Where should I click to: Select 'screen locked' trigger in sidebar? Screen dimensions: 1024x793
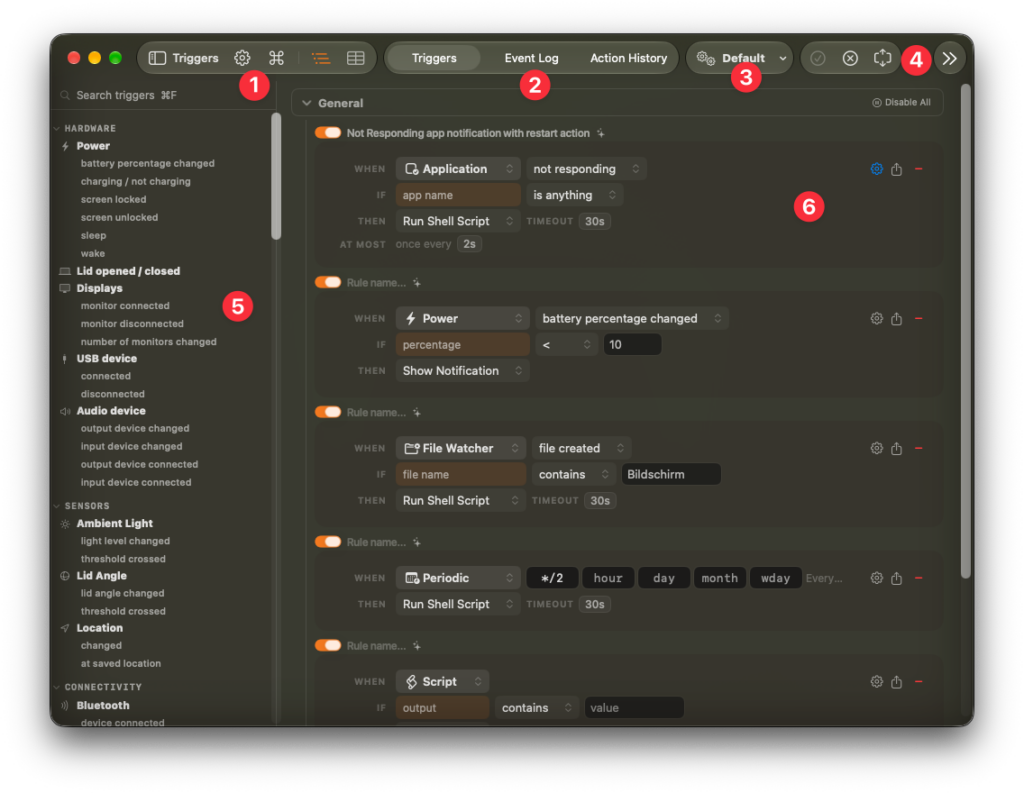(114, 199)
